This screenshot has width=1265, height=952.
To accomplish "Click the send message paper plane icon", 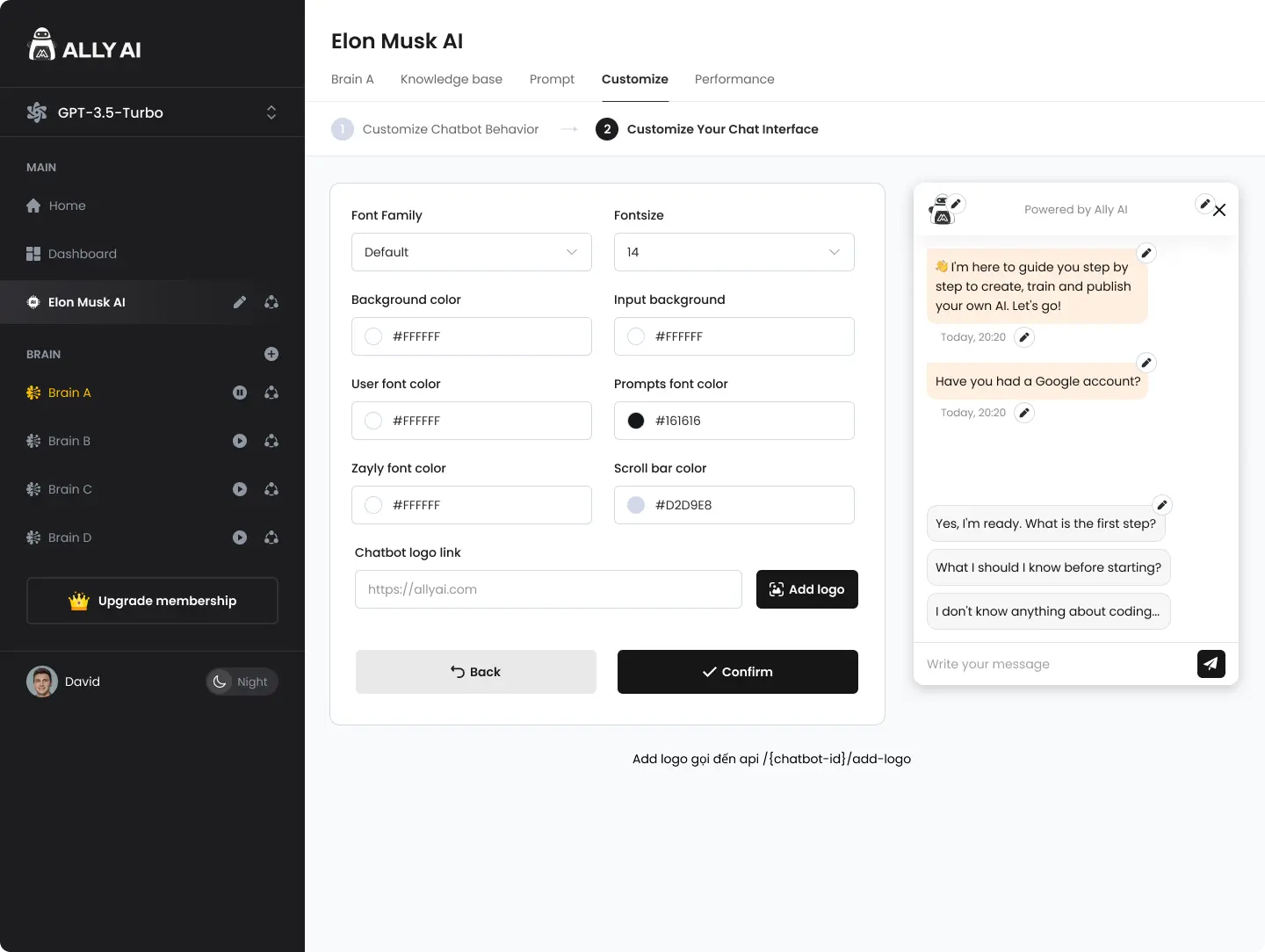I will 1211,664.
